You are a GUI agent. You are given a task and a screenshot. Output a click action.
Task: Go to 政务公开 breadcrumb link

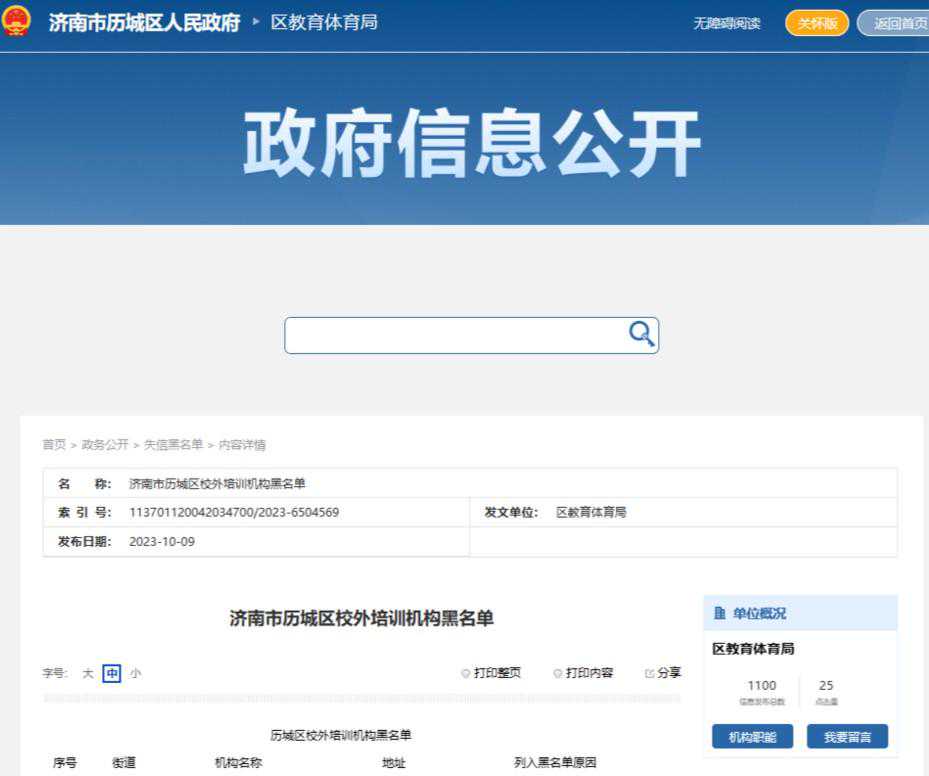coord(105,445)
